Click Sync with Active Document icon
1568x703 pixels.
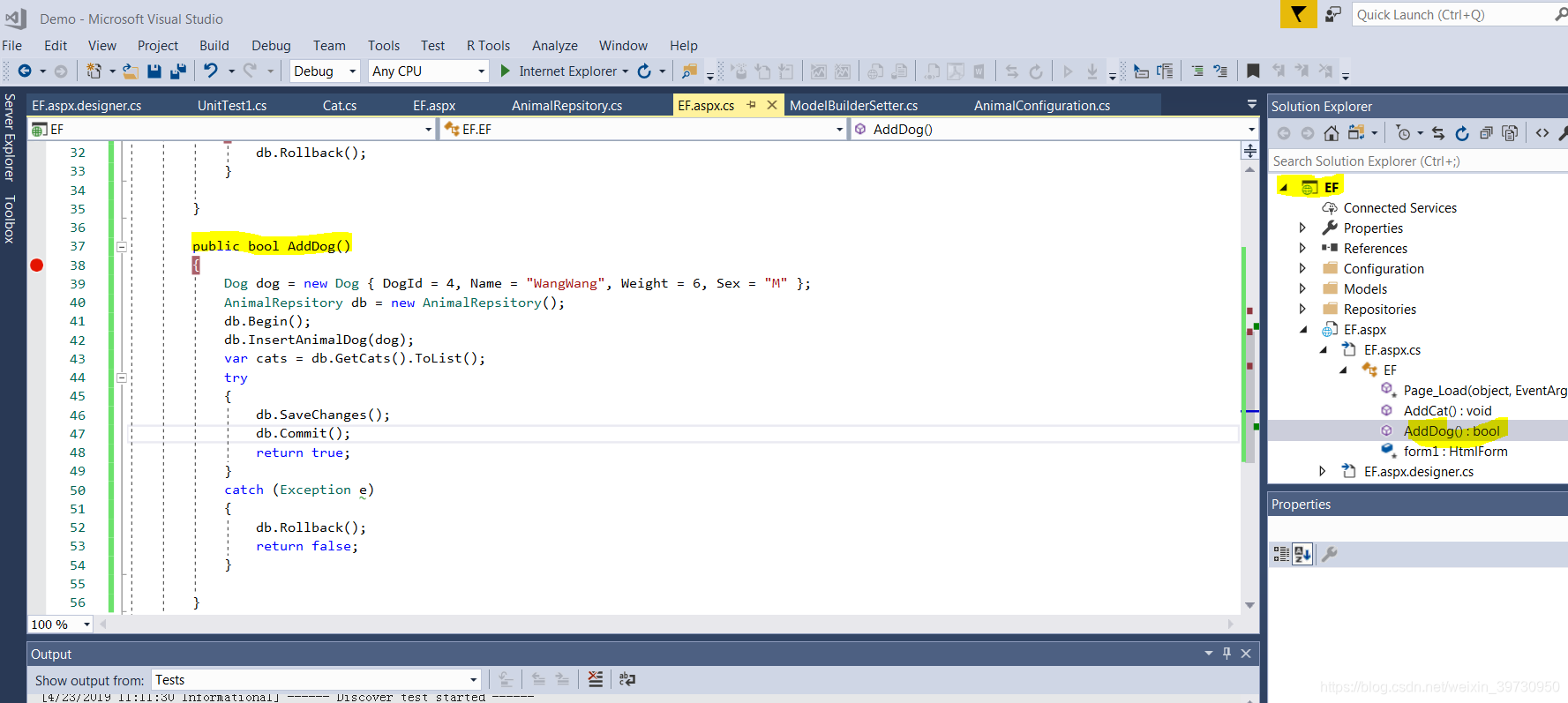(1438, 133)
